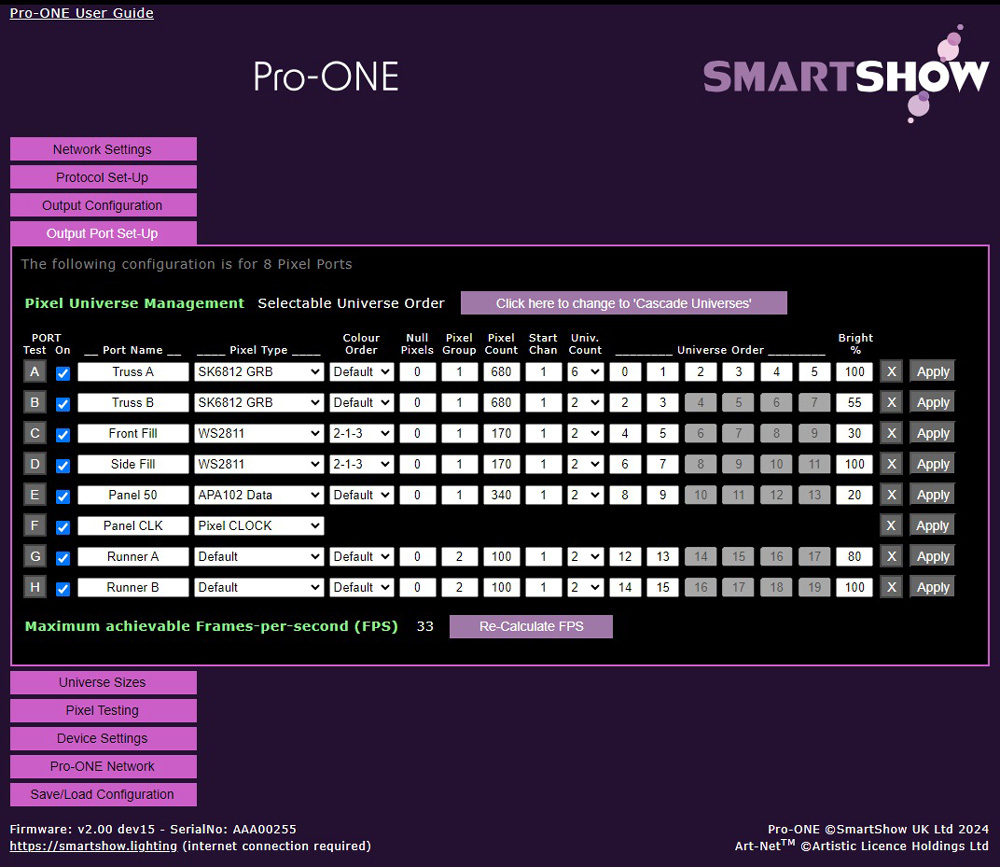
Task: Click the Bright % field for Truss B
Action: pos(854,402)
